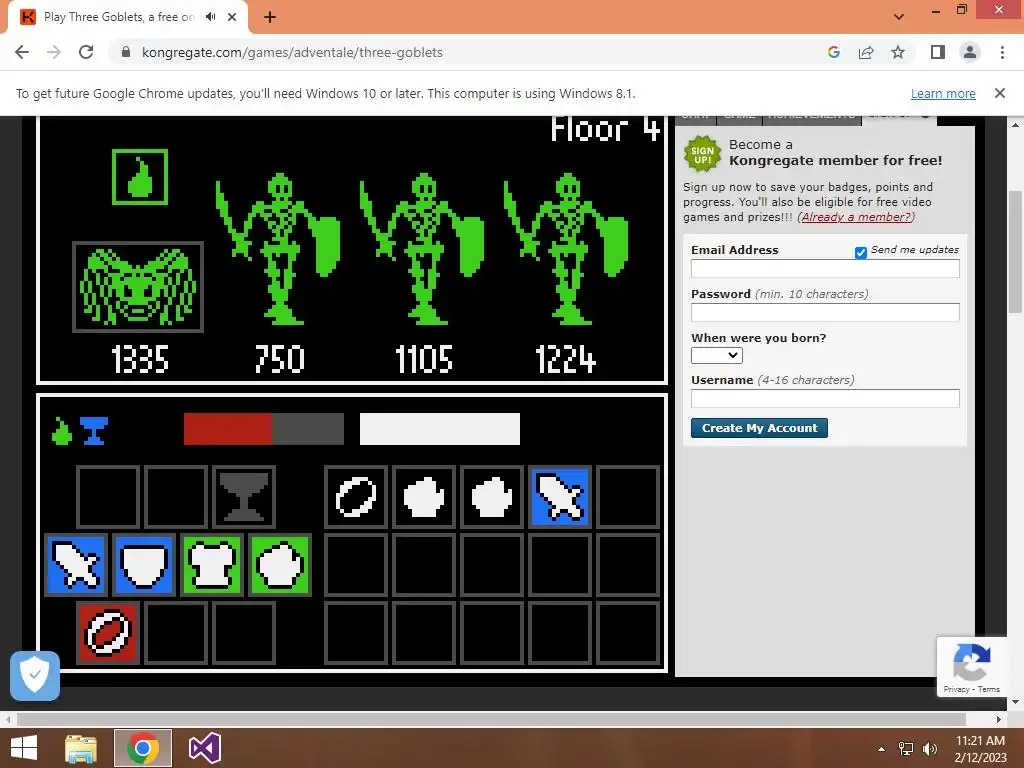
Task: Click the Password input field
Action: click(825, 312)
